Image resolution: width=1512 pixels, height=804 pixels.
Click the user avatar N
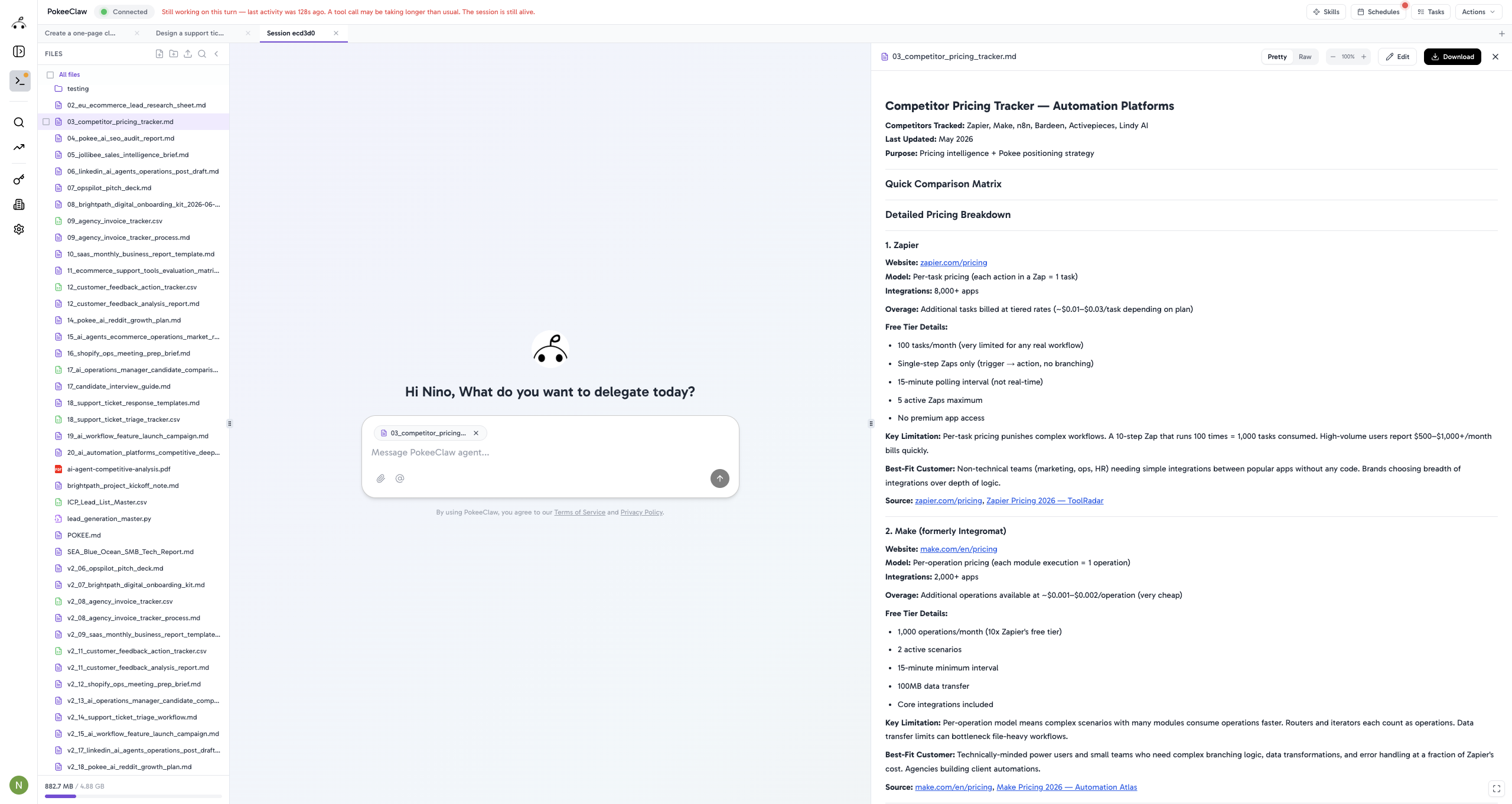tap(19, 785)
